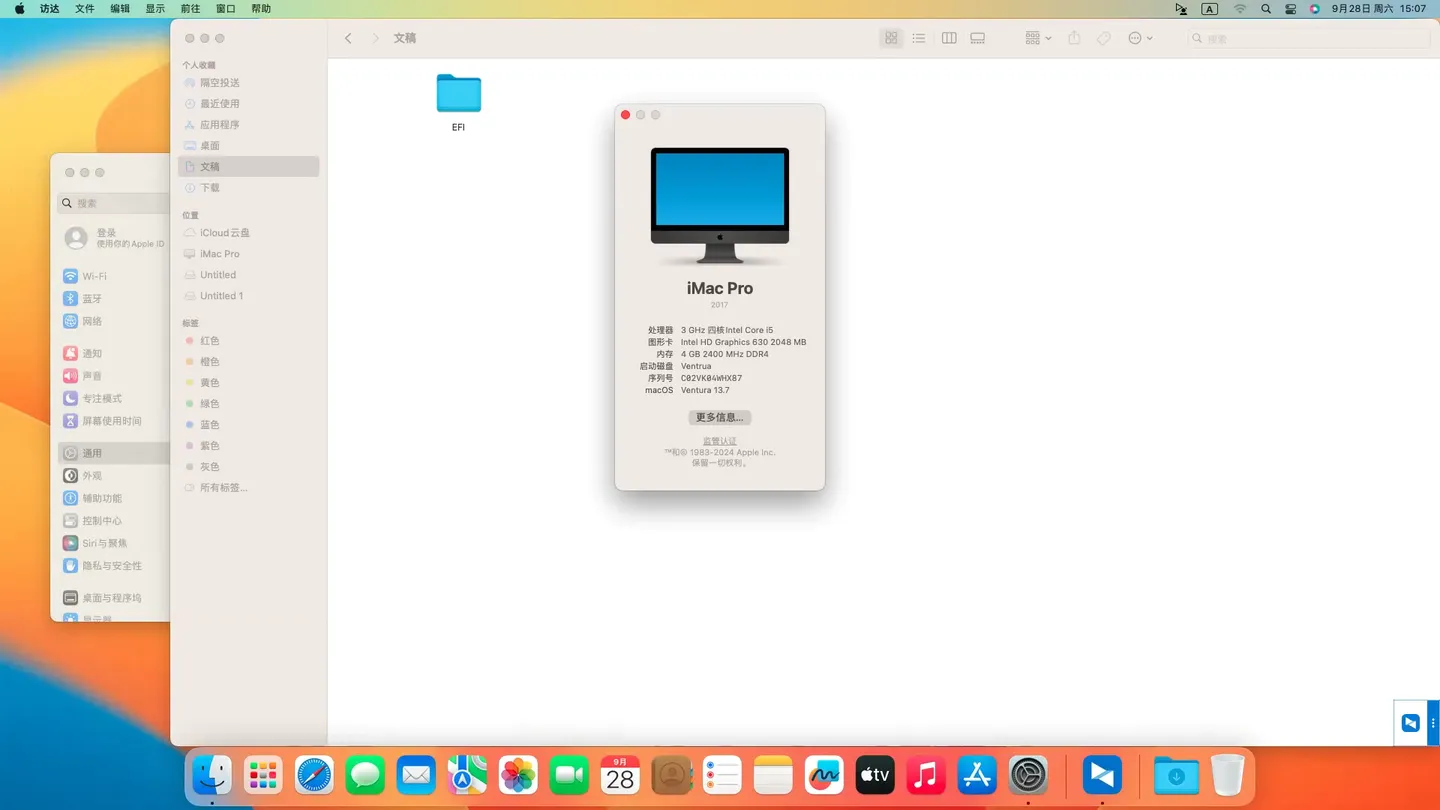This screenshot has width=1440, height=810.
Task: Launch Safari from the Dock
Action: (314, 775)
